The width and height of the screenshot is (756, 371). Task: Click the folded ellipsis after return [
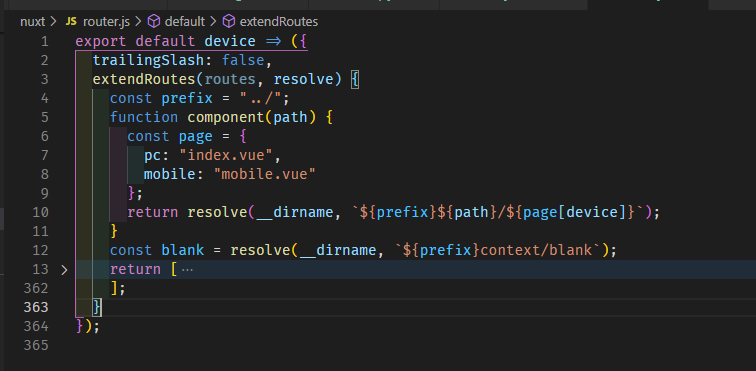coord(187,269)
